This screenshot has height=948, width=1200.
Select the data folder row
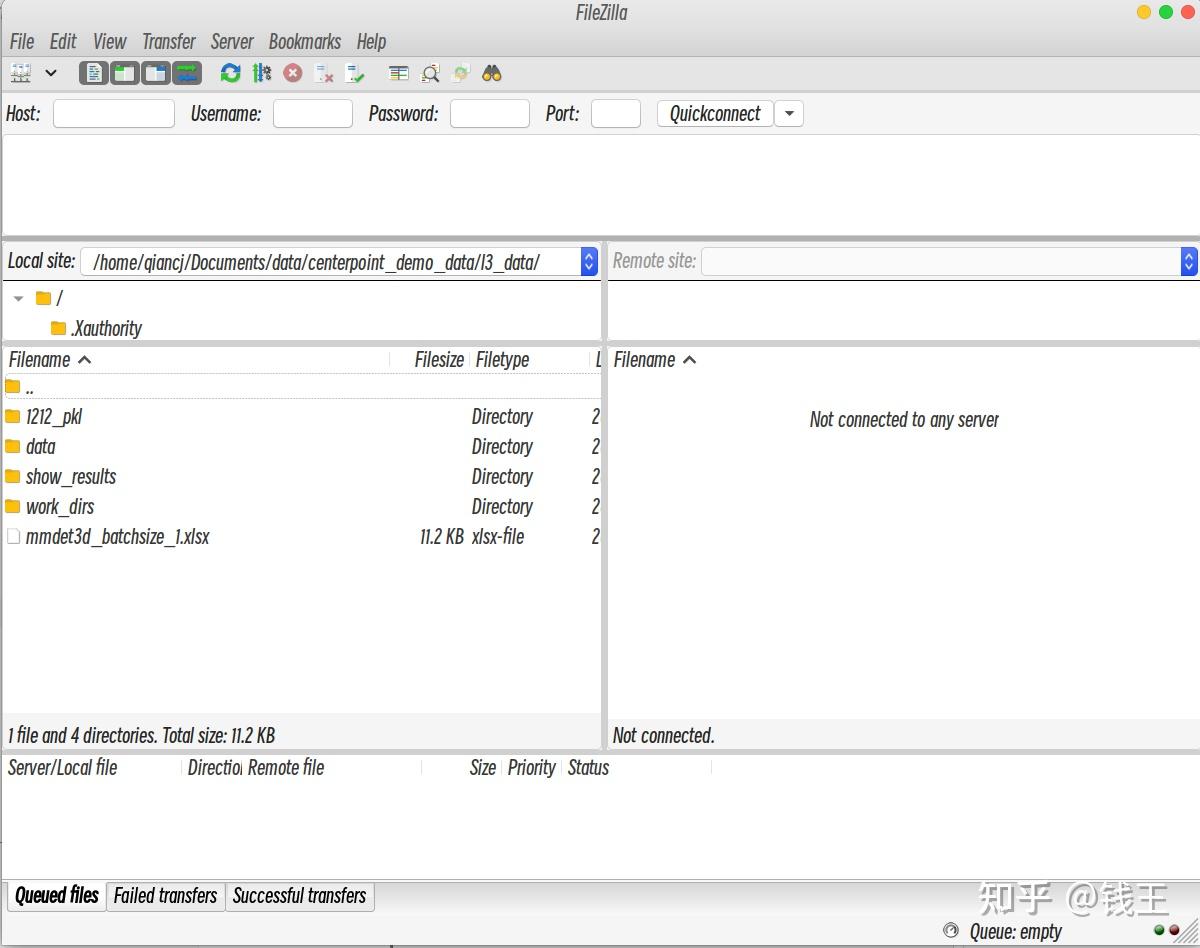pos(301,447)
